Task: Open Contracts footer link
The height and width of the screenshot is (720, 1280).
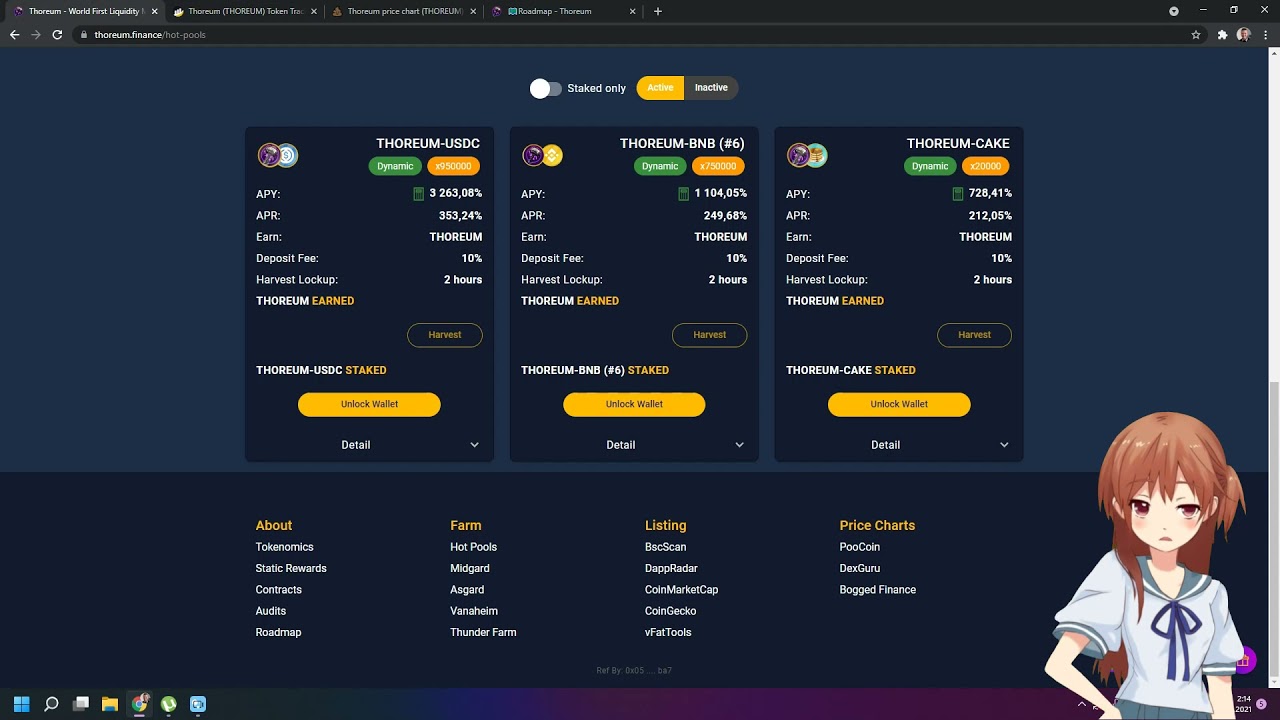Action: pos(278,590)
